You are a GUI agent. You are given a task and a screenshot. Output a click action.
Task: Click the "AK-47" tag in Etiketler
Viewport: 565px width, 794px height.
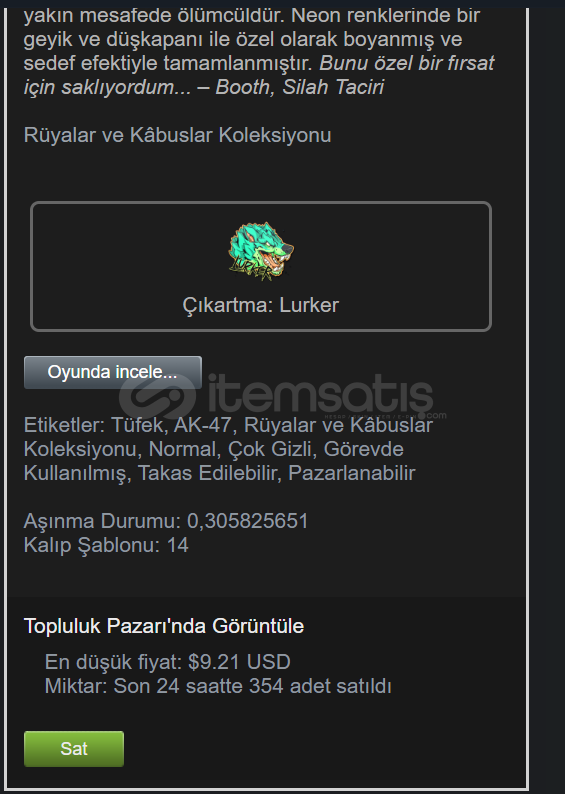tap(203, 425)
